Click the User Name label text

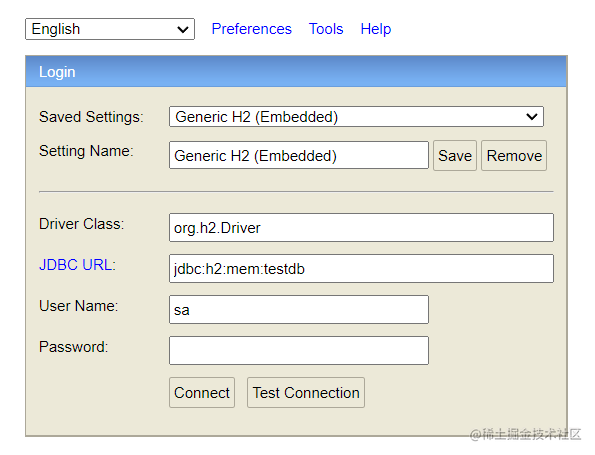79,305
